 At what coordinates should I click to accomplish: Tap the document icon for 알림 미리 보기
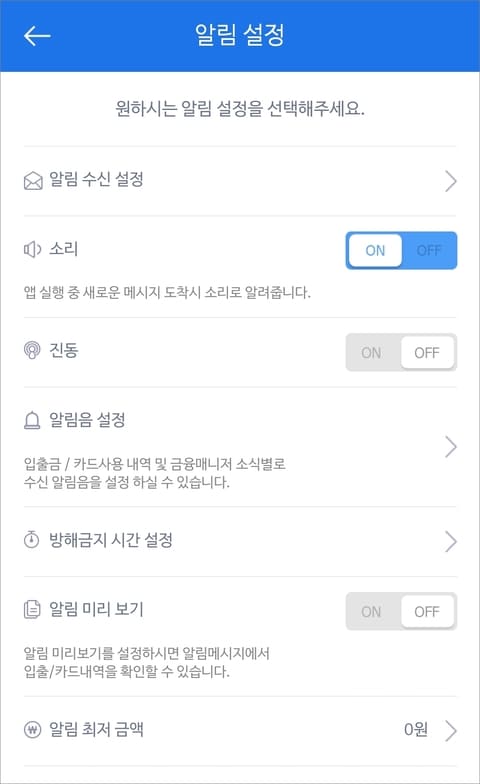point(32,610)
